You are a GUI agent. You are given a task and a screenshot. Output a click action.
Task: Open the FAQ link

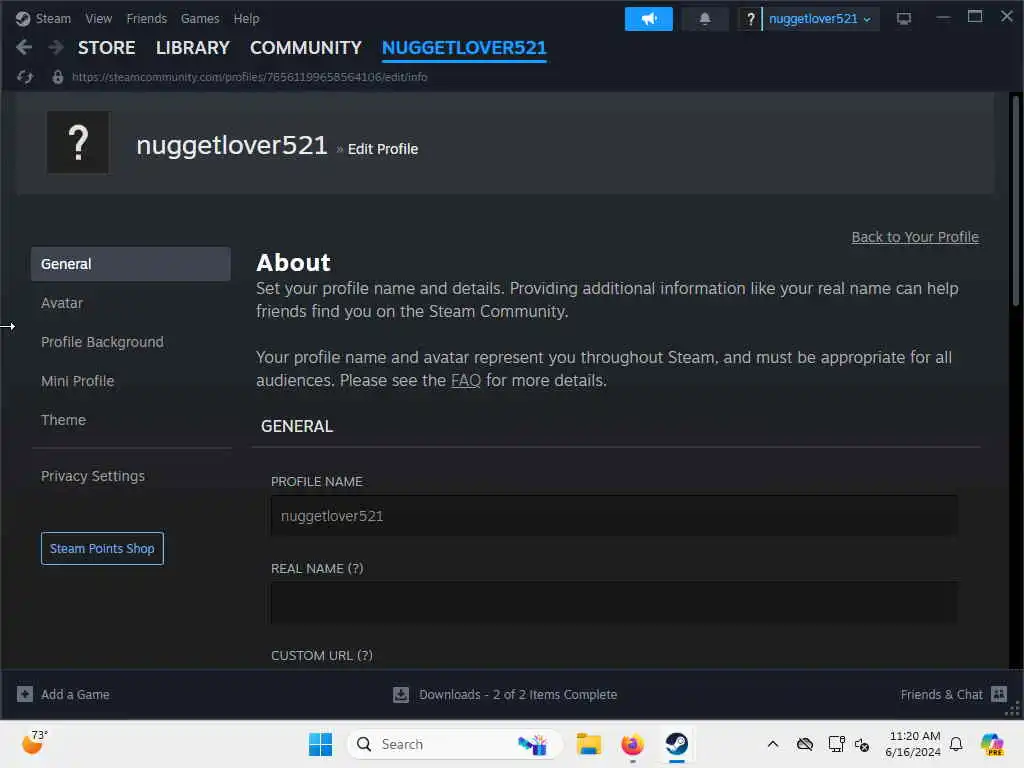pyautogui.click(x=466, y=380)
